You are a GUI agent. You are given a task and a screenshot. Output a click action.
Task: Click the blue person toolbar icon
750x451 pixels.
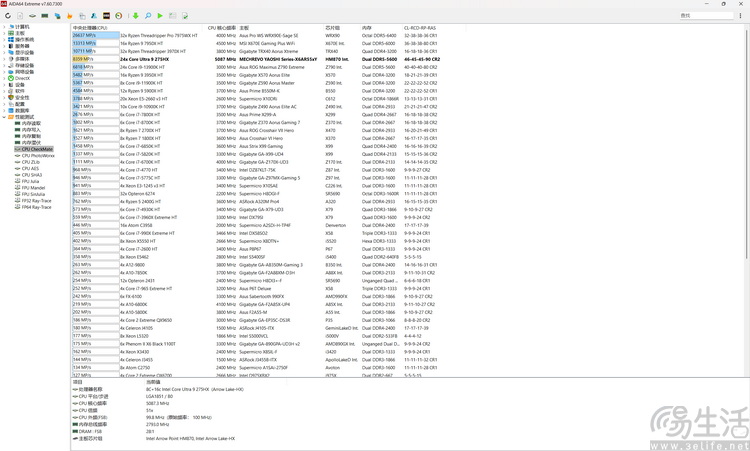coord(94,16)
